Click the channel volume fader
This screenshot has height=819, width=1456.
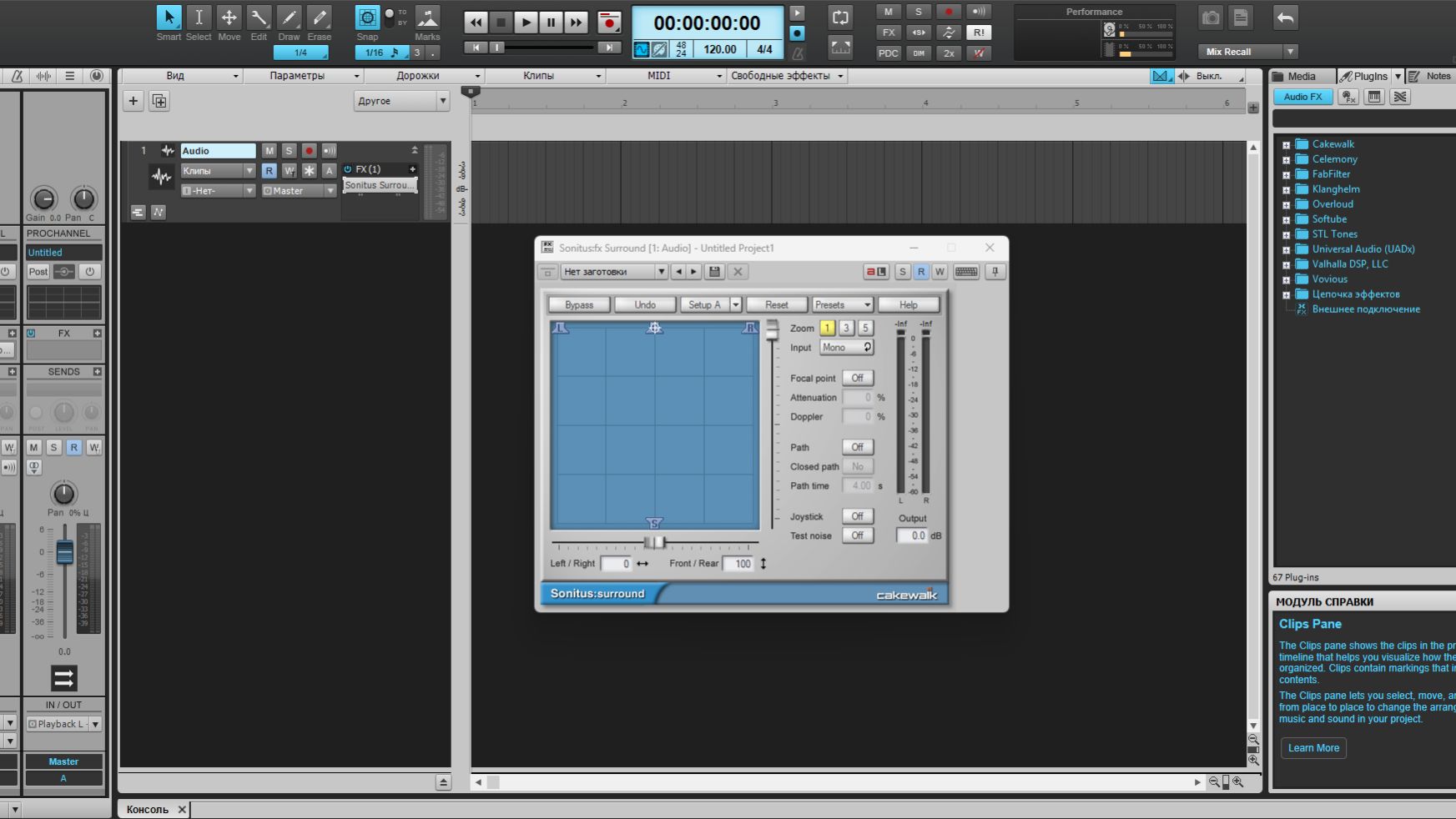pos(64,551)
